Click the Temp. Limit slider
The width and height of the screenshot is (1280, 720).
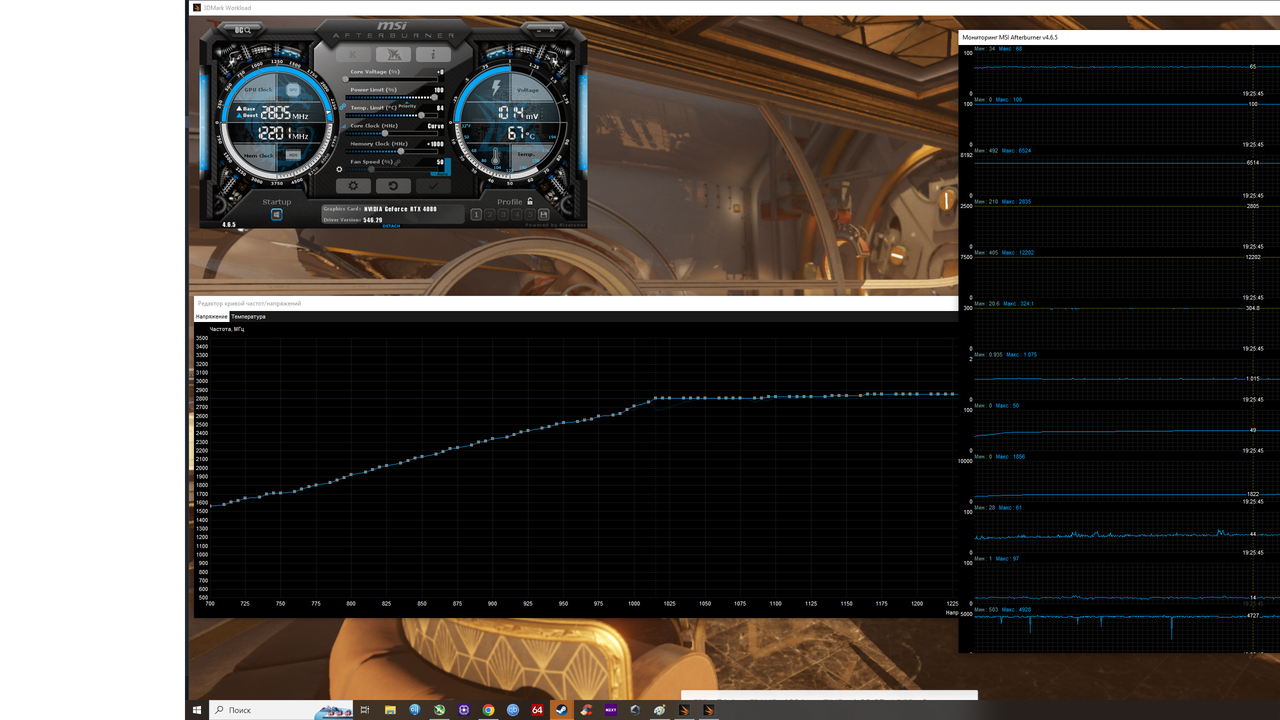tap(392, 115)
